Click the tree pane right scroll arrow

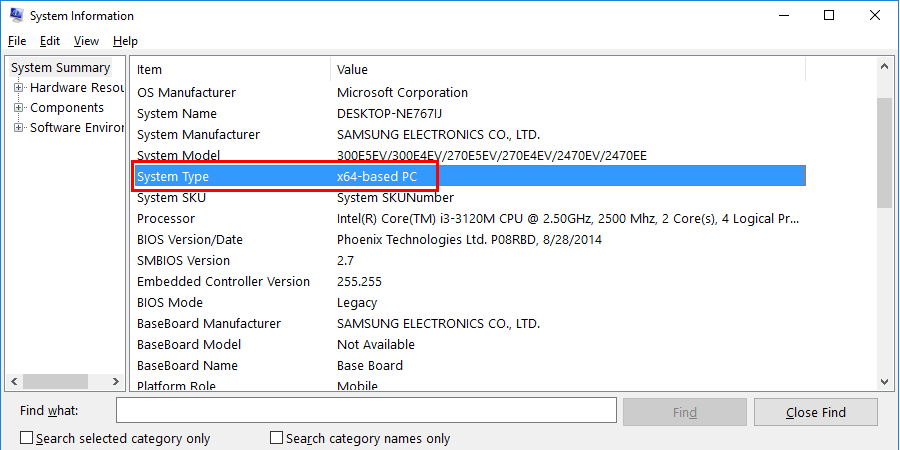click(115, 381)
